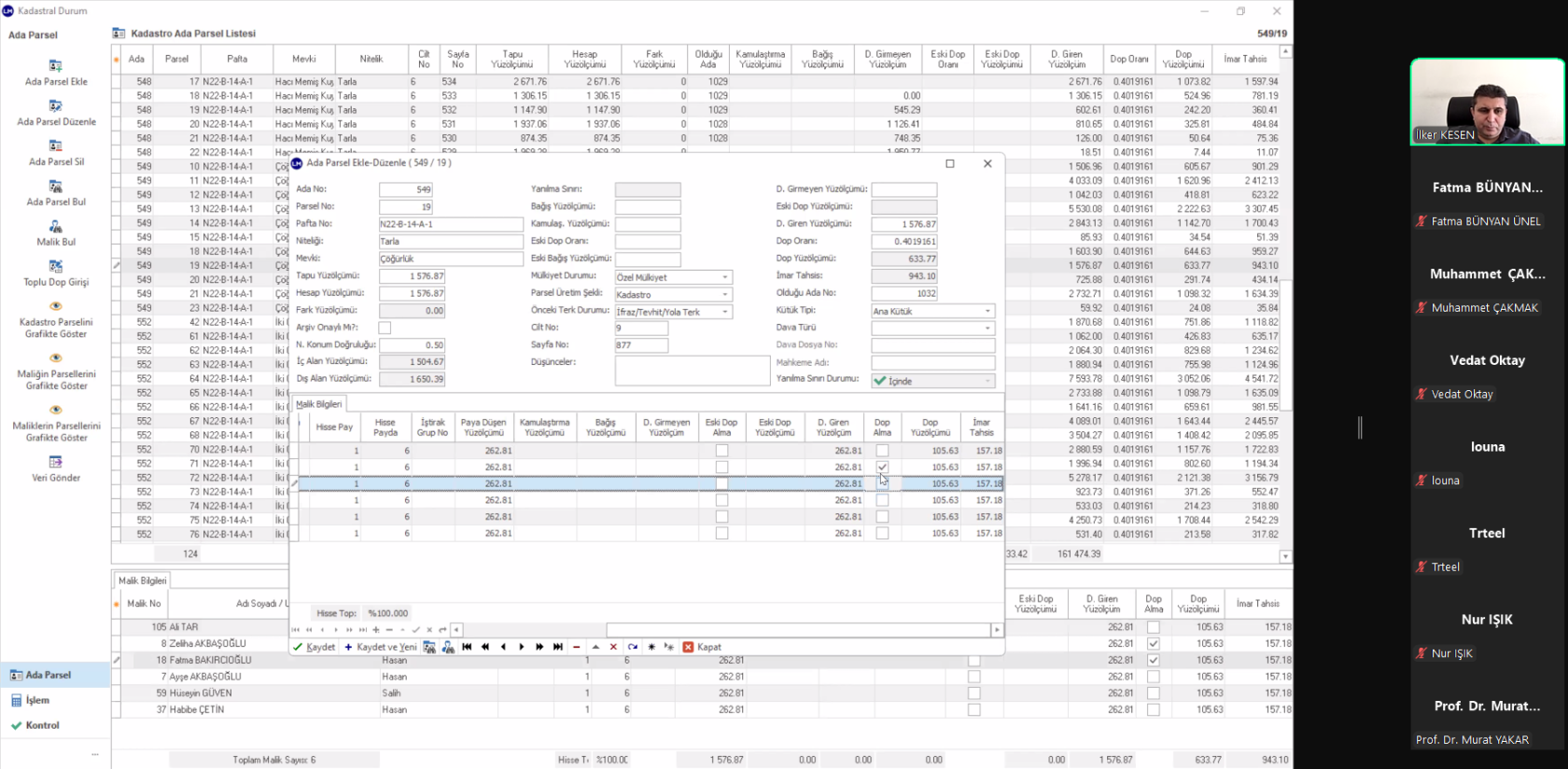Click the Maliğin Parsellerini Grafikte Göster eye icon
Viewport: 1568px width, 769px height.
coord(56,358)
